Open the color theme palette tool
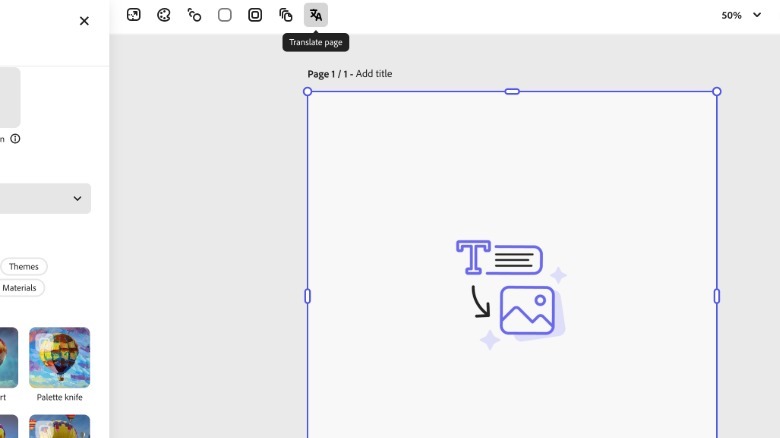Screen dimensions: 780x438 click(x=164, y=15)
